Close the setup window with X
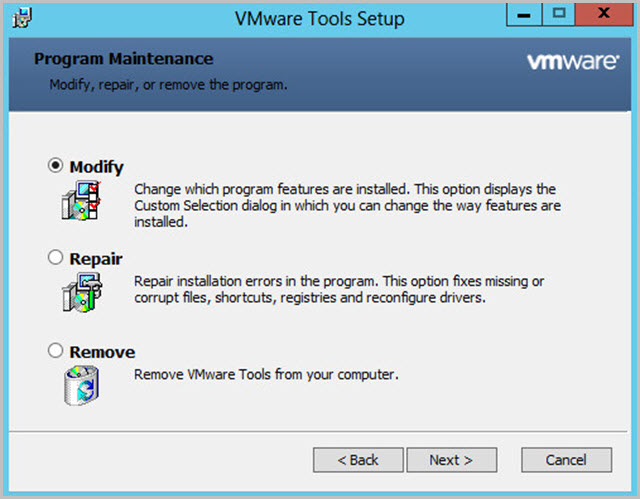640x499 pixels. (x=604, y=15)
